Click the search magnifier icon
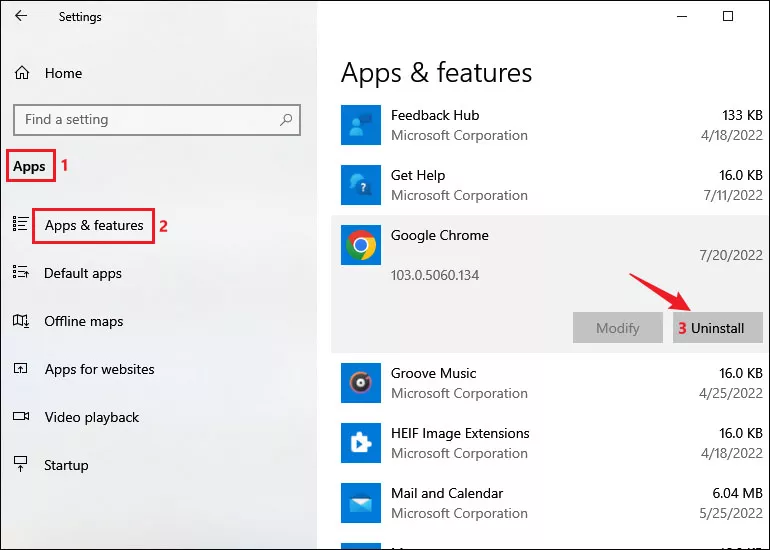770x550 pixels. (286, 119)
